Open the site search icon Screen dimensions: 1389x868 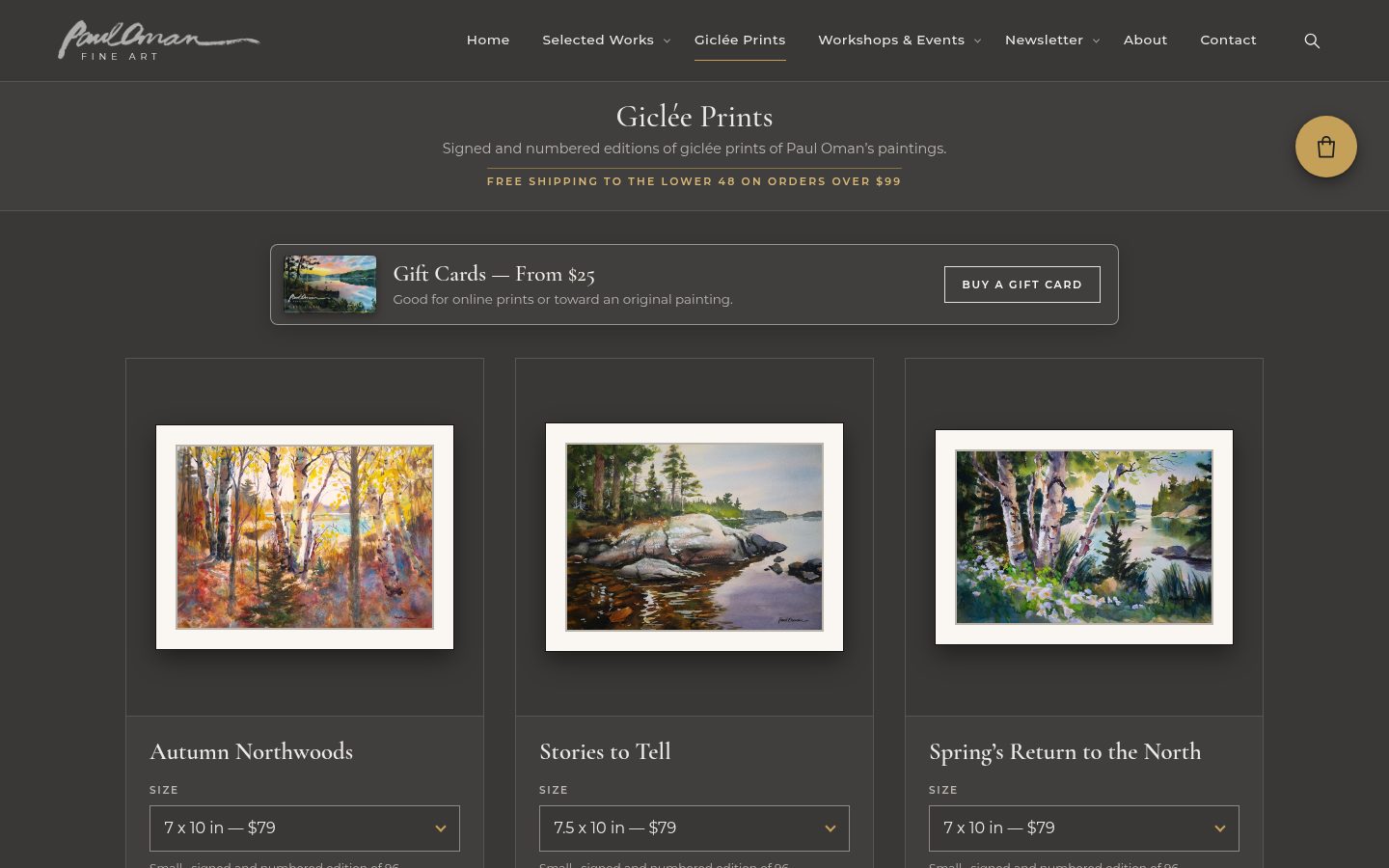click(x=1312, y=41)
